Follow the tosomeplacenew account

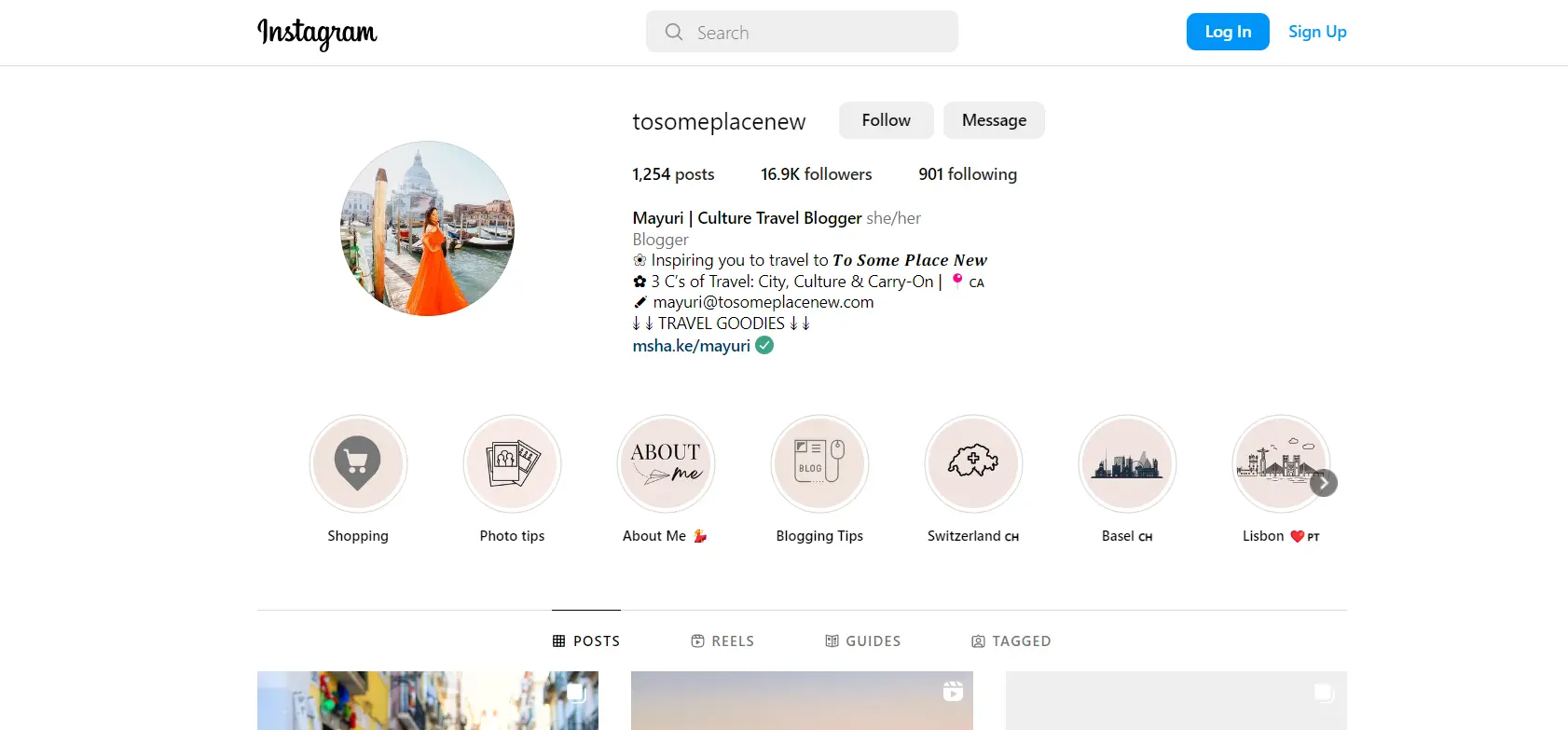(886, 120)
